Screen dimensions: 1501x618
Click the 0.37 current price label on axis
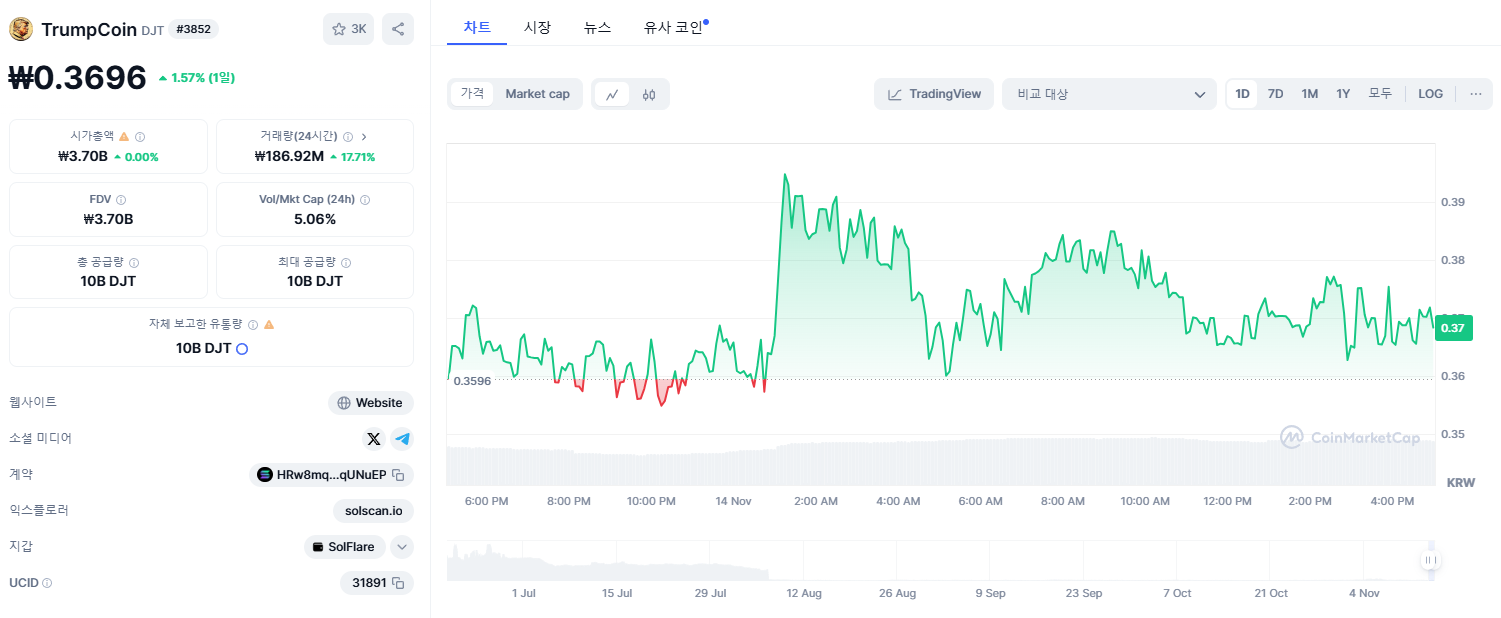pos(1454,328)
